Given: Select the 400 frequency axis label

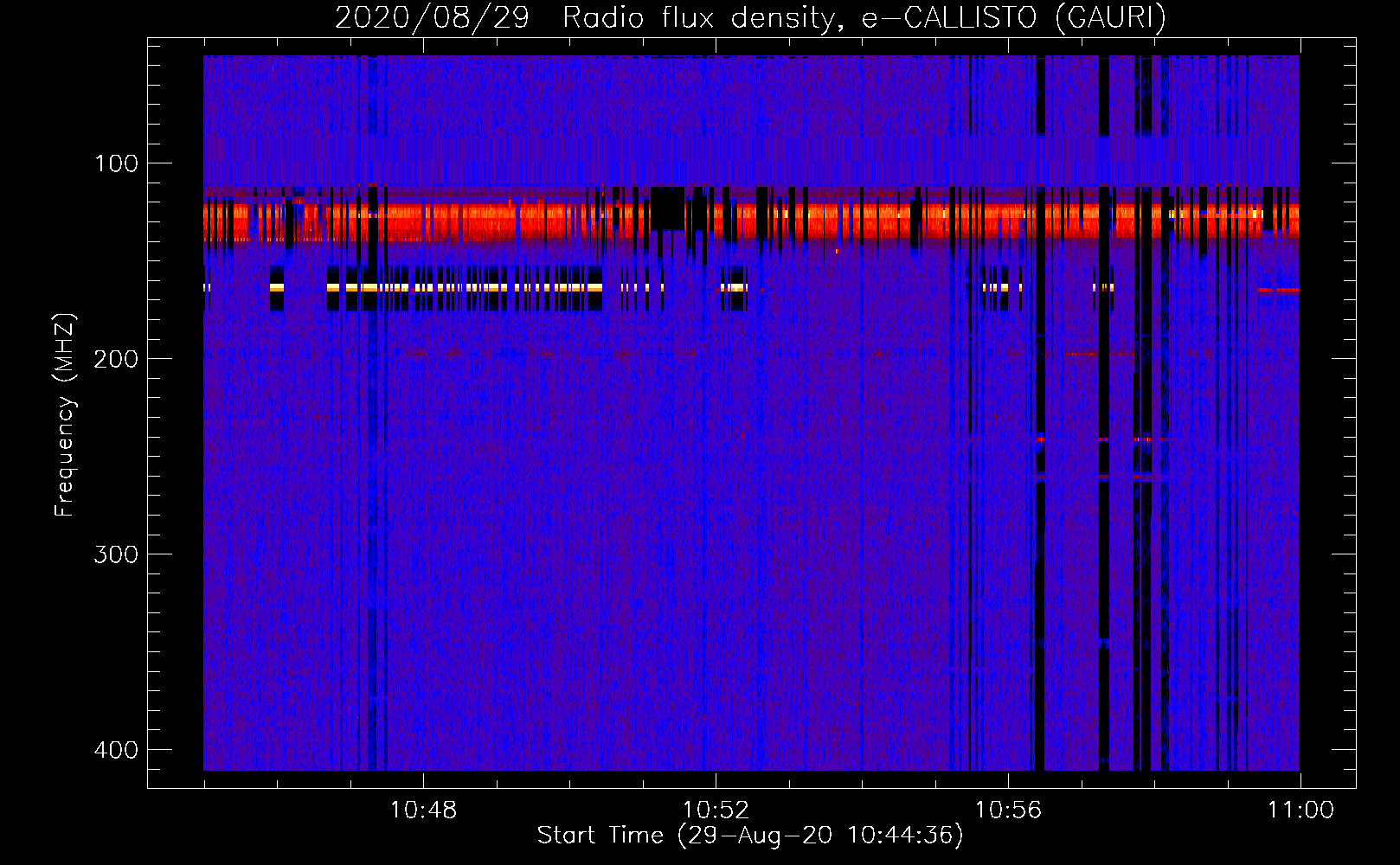Looking at the screenshot, I should 116,750.
